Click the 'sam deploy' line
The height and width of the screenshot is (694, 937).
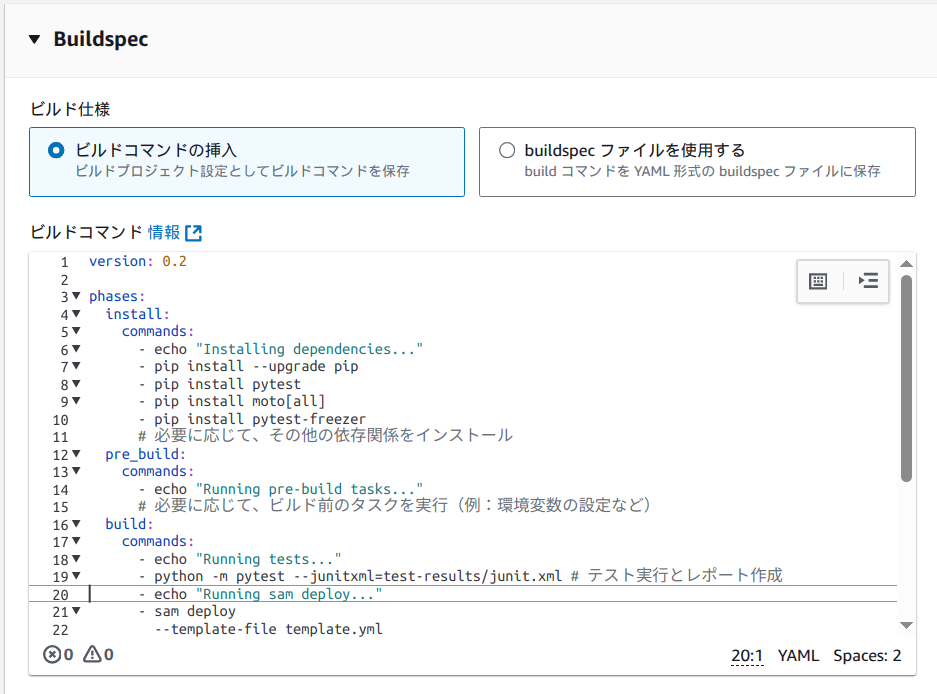[187, 612]
